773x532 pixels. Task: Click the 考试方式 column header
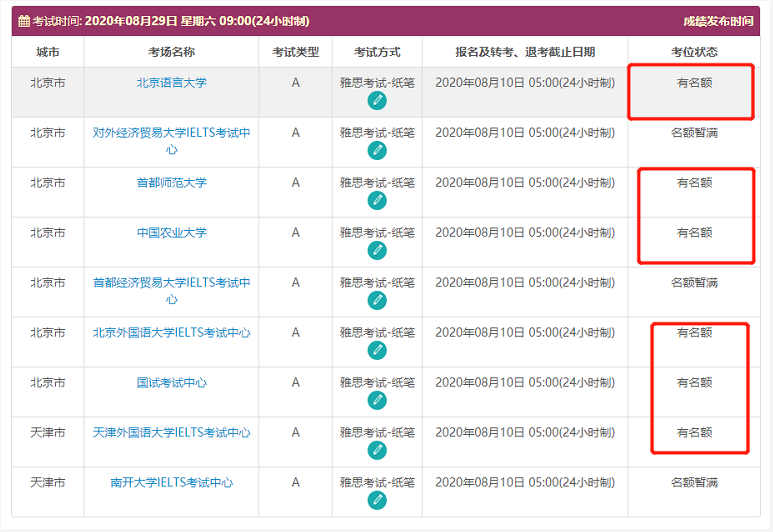(x=377, y=52)
